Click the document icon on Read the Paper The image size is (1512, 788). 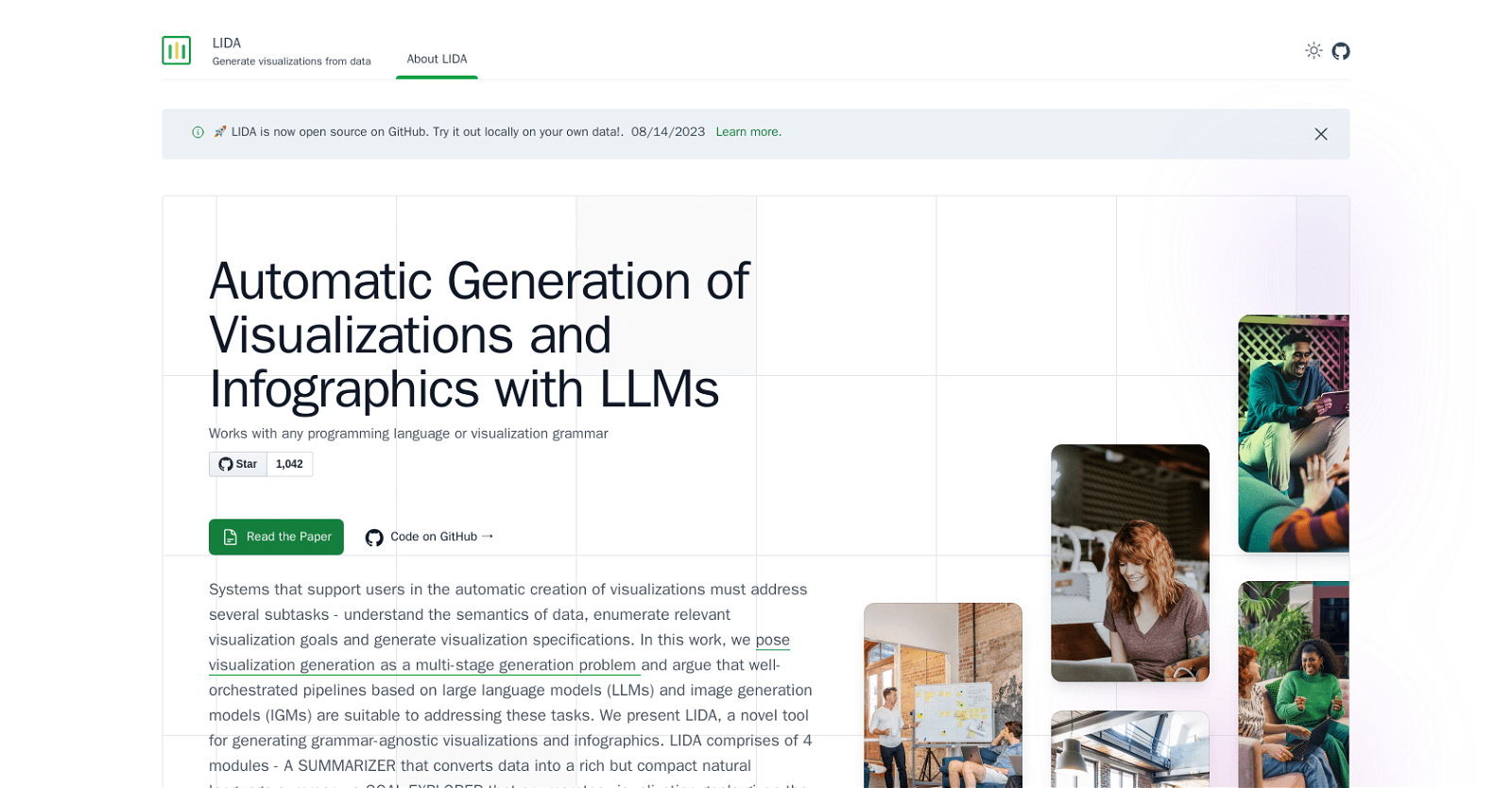(x=230, y=537)
